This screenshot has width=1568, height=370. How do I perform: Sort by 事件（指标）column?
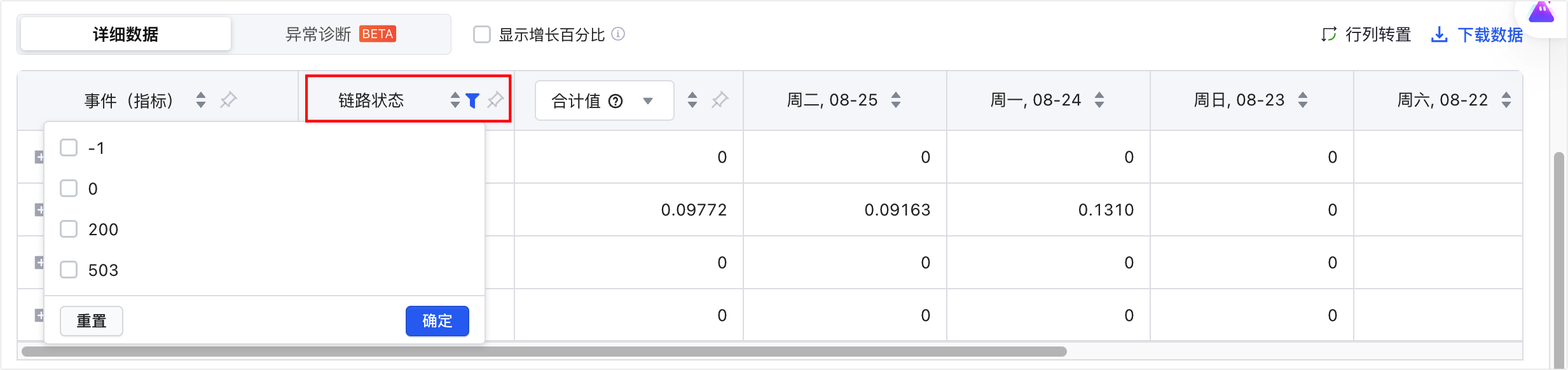pos(201,100)
